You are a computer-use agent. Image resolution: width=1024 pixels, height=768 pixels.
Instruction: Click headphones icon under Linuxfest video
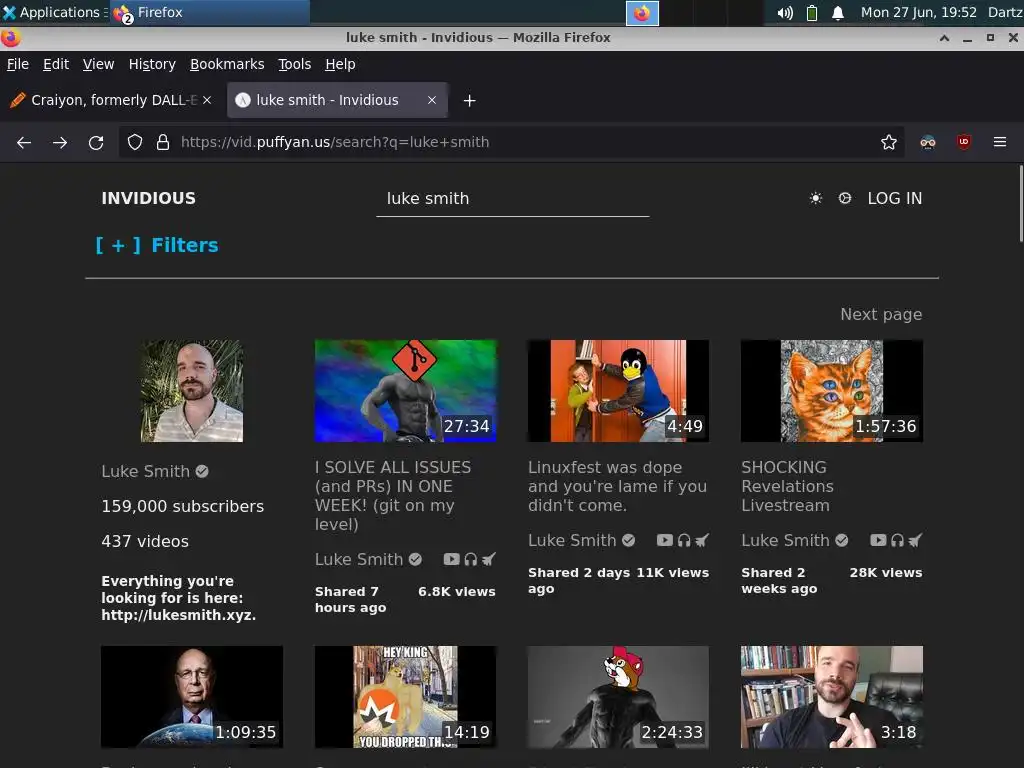point(684,540)
